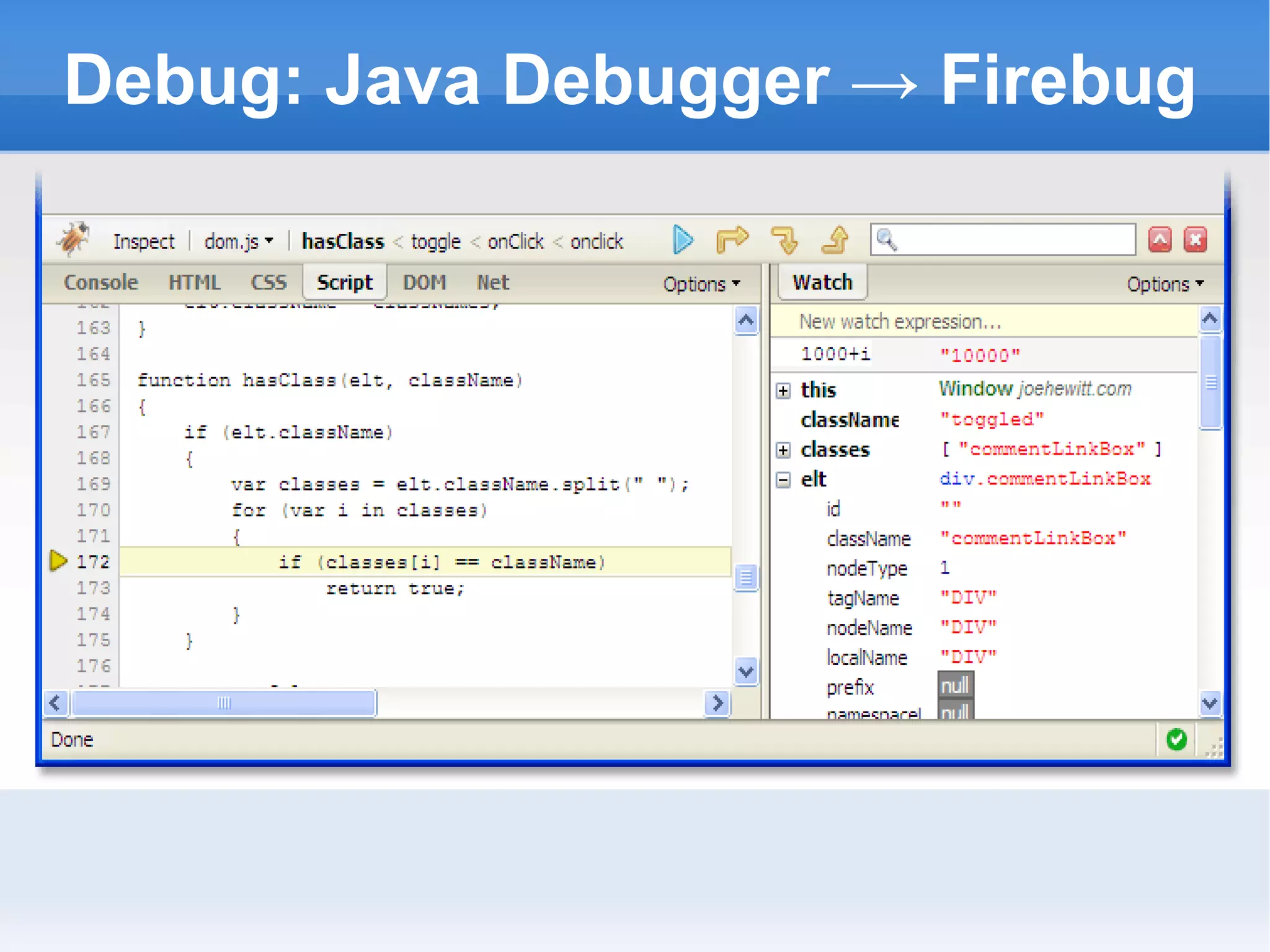This screenshot has height=952, width=1270.
Task: Select hasClass in the call stack
Action: 343,241
